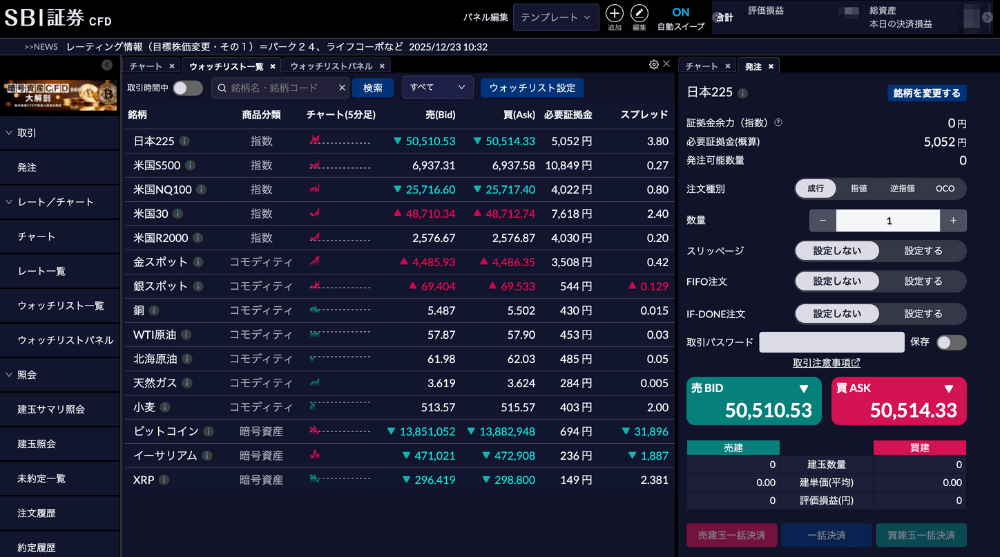Open info icon for 銅 row
This screenshot has width=1000, height=557.
[154, 311]
